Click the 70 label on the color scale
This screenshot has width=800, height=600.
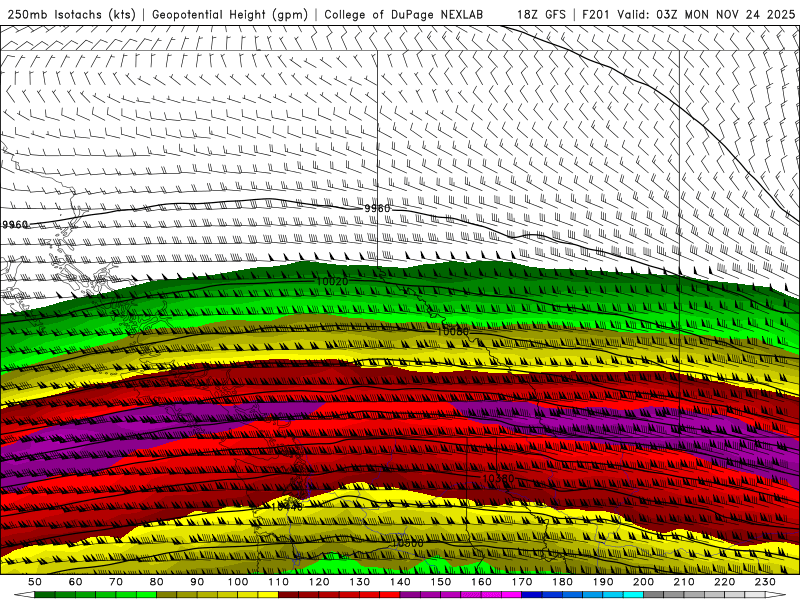pos(116,582)
